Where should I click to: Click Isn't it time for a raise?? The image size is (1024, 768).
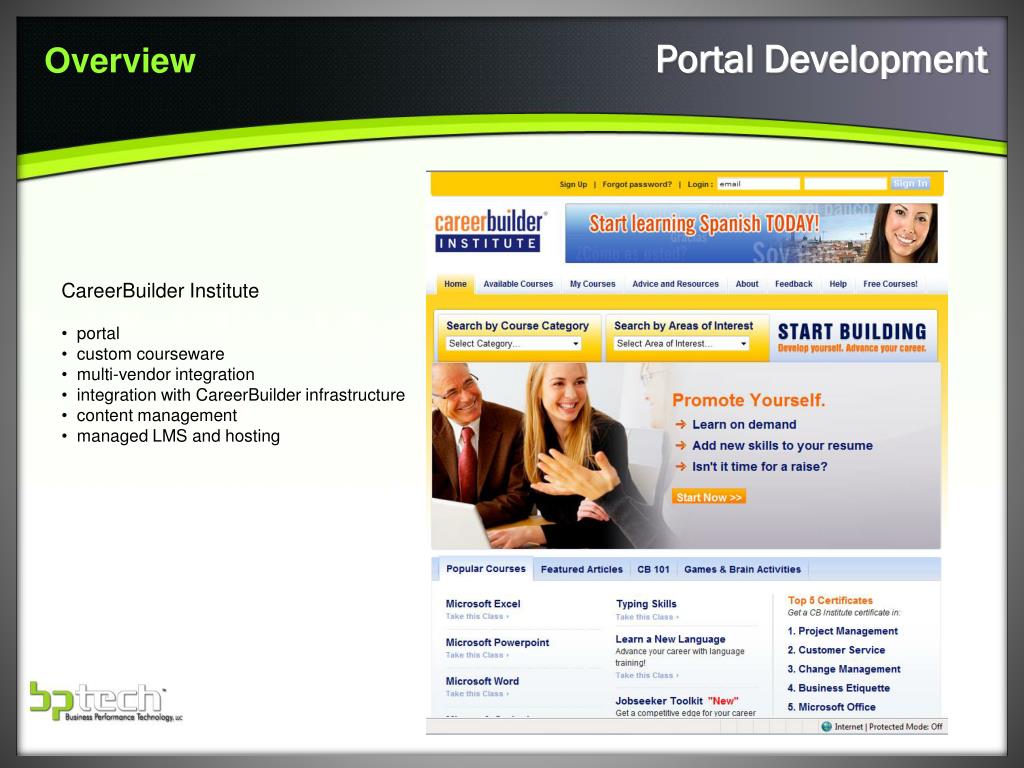pos(760,466)
